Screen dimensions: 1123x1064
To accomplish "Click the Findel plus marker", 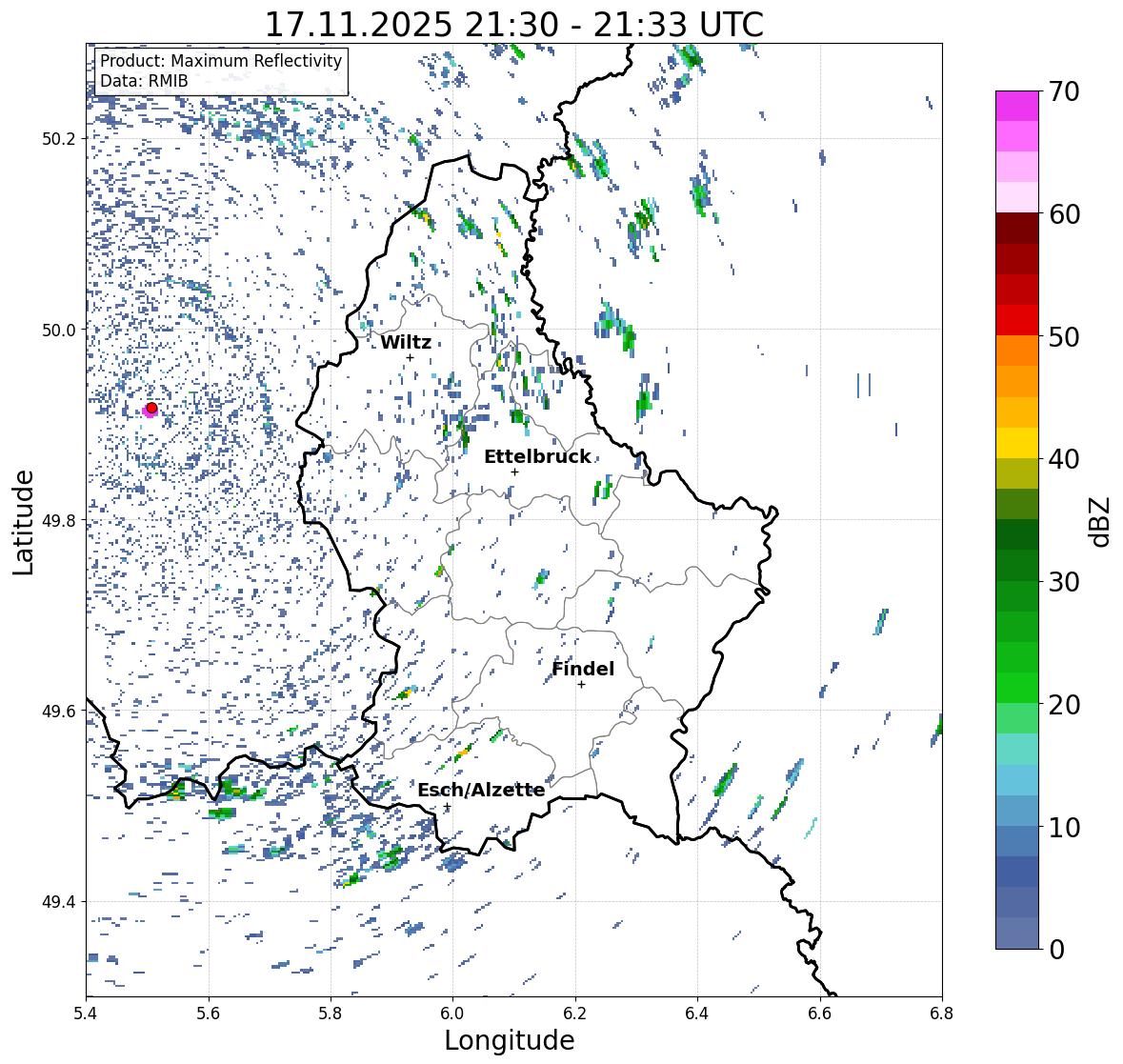I will tap(582, 685).
